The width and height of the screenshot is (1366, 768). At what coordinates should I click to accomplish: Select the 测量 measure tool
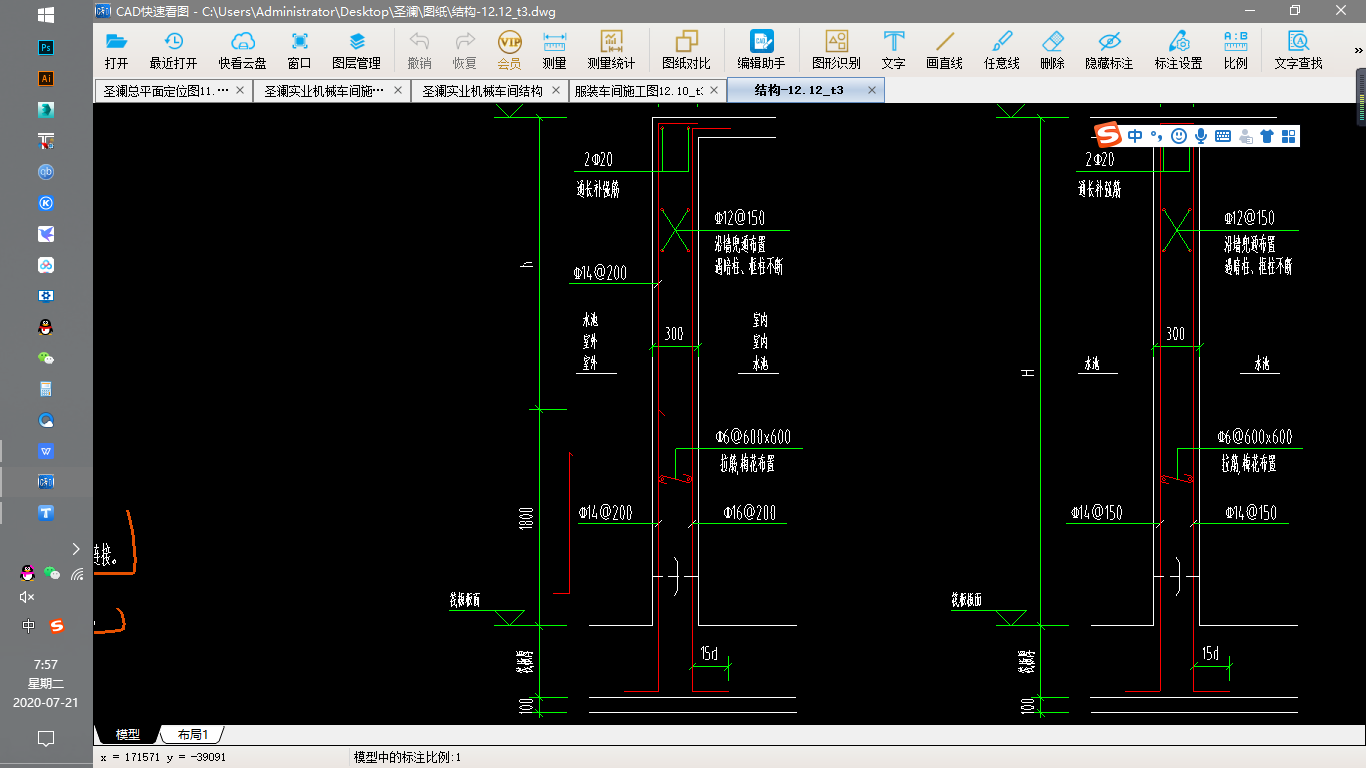click(554, 50)
